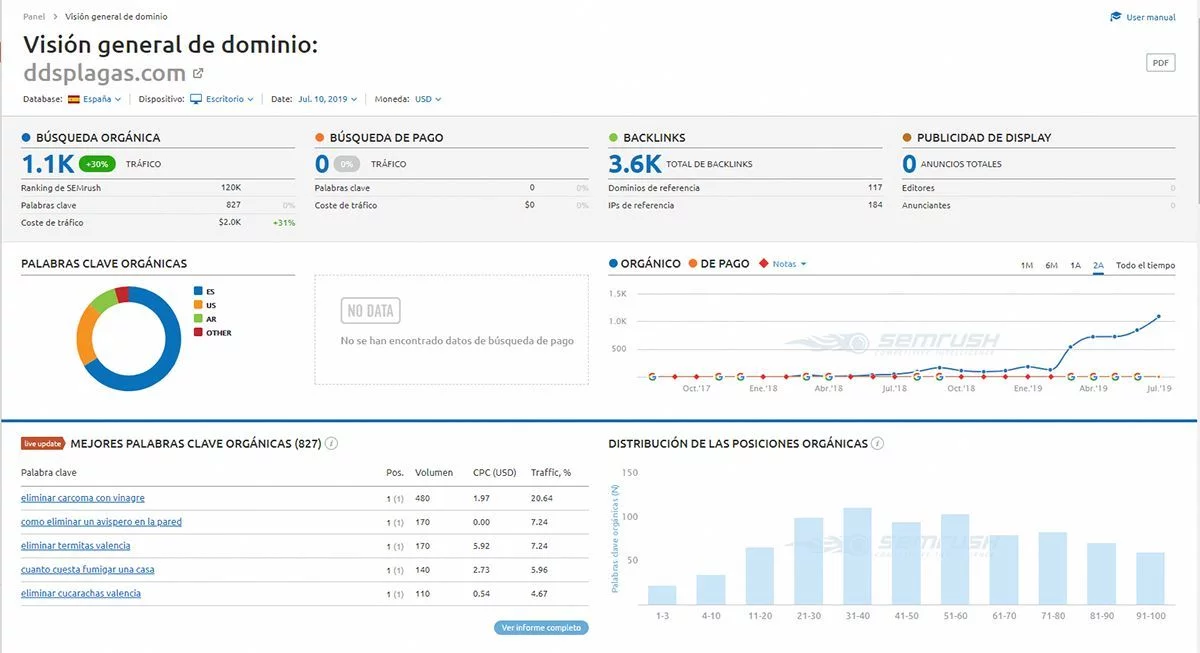Click the 3.6K total backlinks value
This screenshot has width=1200, height=653.
635,164
